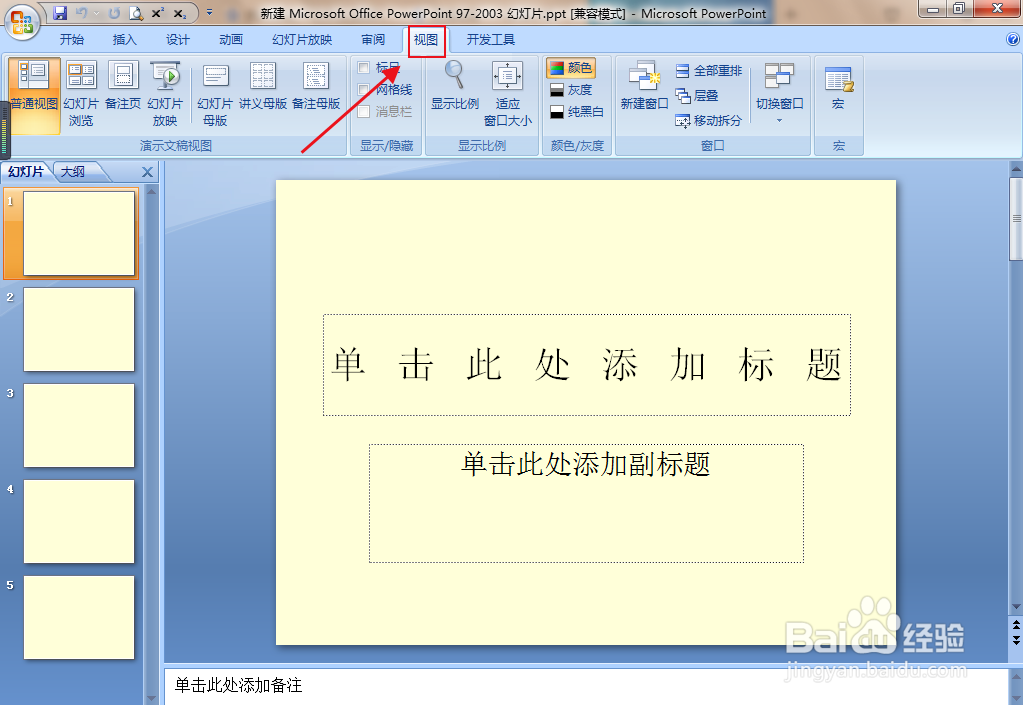Open 显示比例 zoom dialog

coord(455,87)
